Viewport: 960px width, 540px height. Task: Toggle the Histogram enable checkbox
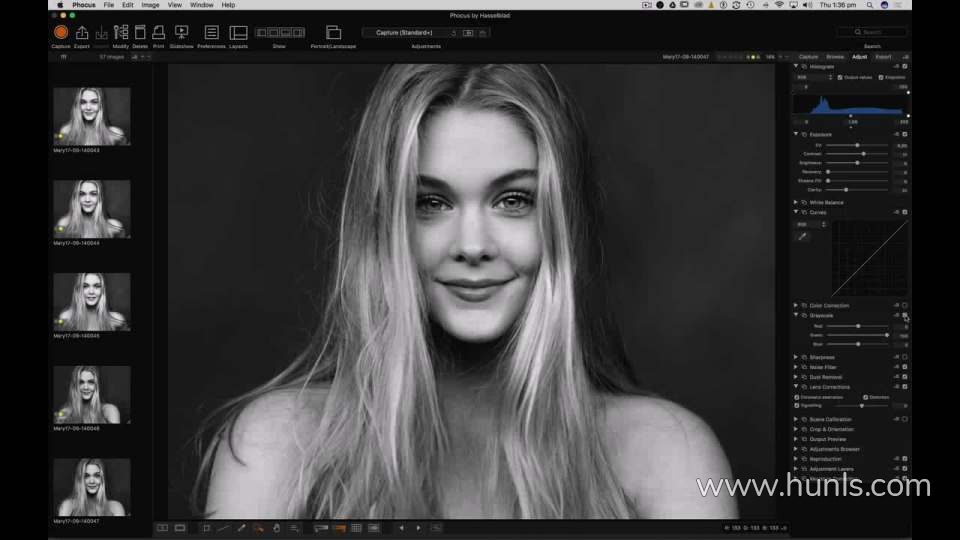click(x=905, y=66)
